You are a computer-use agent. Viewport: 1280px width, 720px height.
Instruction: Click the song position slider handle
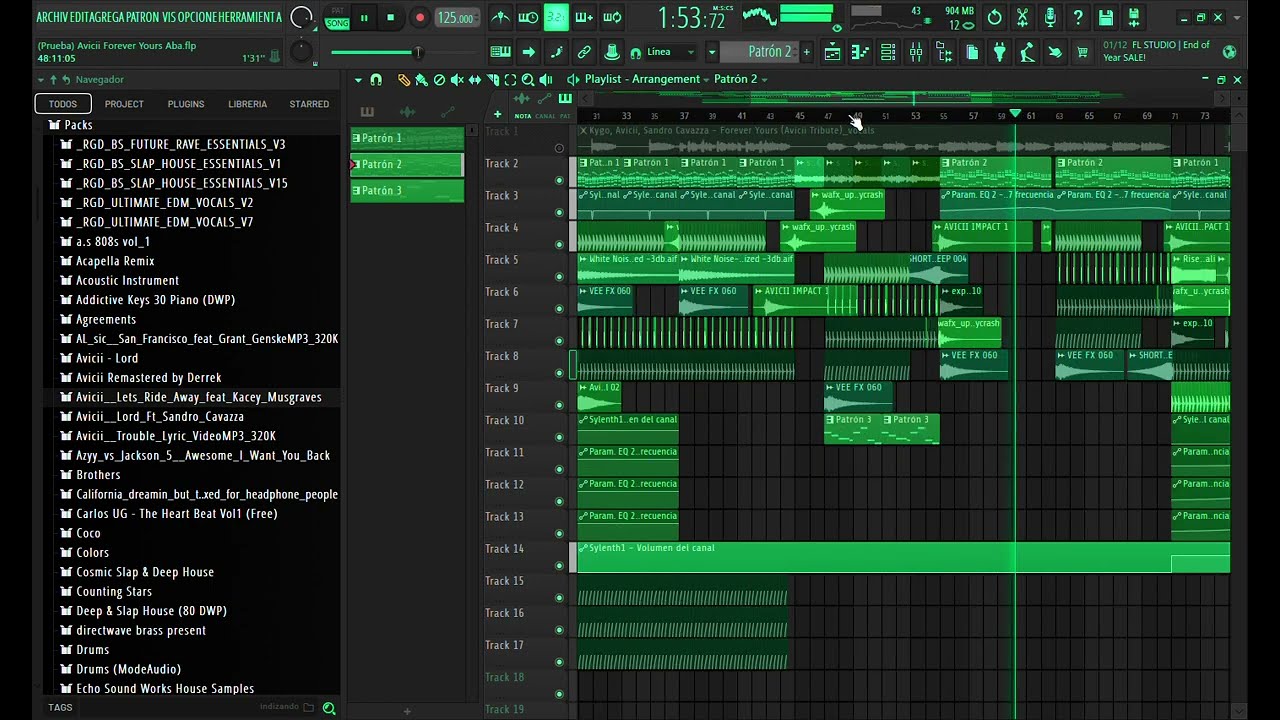tap(418, 53)
